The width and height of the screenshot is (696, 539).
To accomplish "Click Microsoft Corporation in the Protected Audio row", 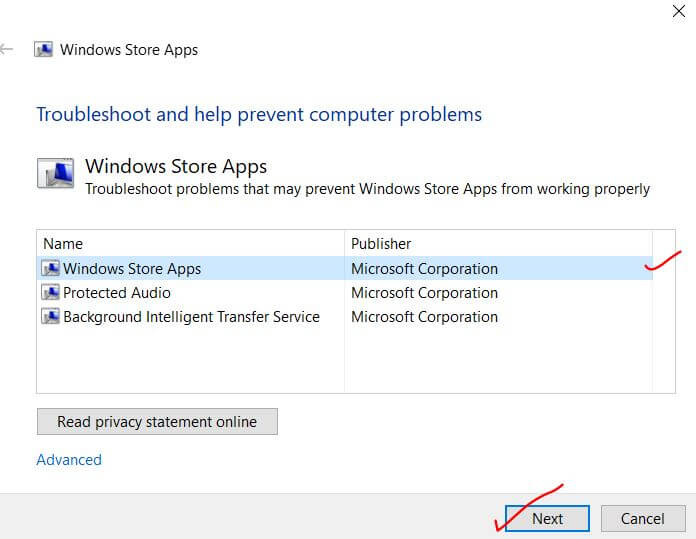I will pos(424,293).
